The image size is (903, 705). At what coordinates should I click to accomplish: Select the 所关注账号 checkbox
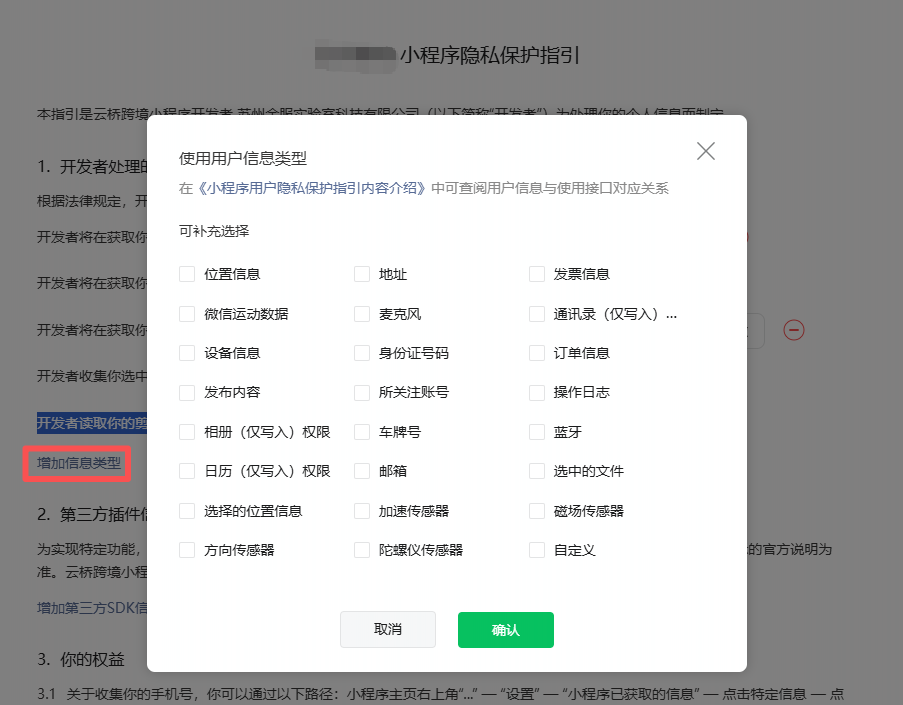pos(362,393)
